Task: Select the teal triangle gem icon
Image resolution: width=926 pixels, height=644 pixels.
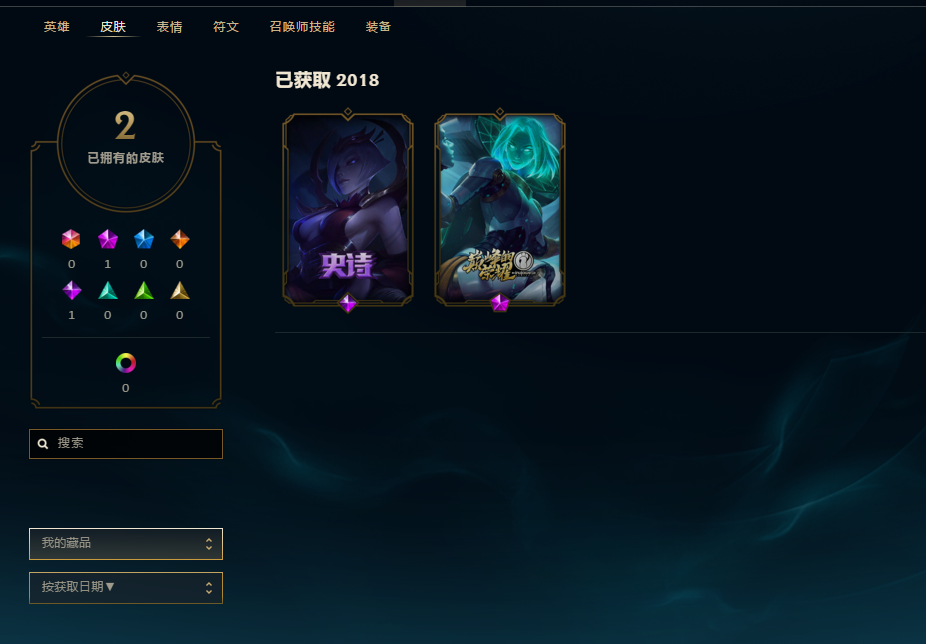Action: pos(107,290)
